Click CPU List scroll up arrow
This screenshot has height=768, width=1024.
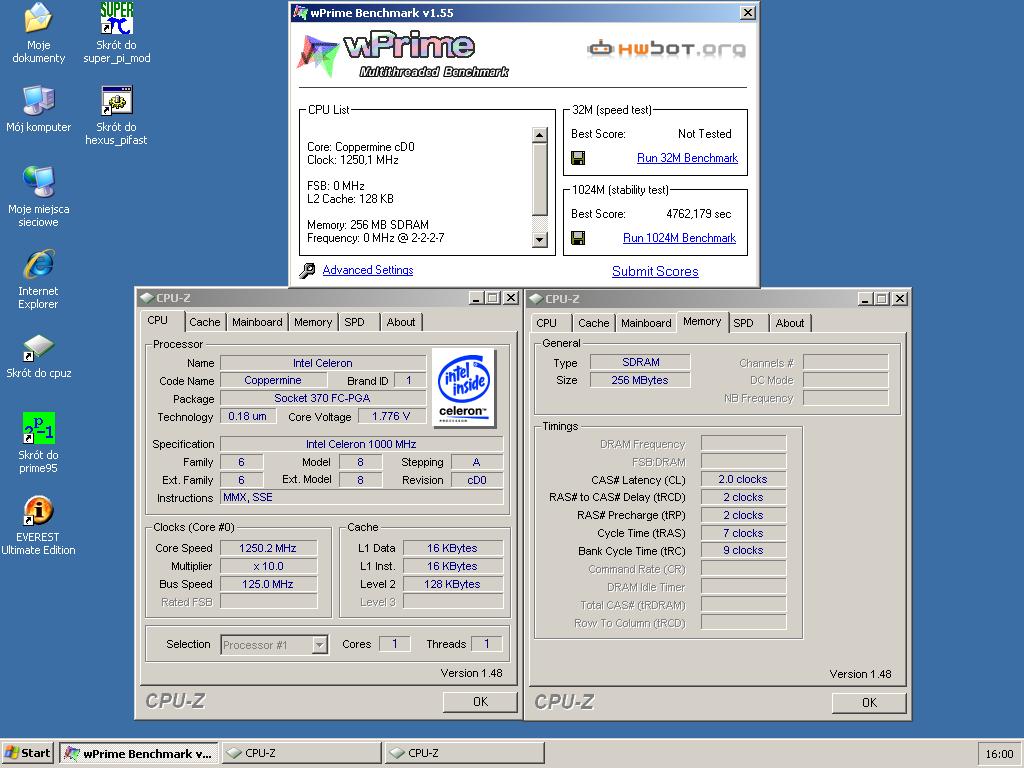[x=539, y=135]
